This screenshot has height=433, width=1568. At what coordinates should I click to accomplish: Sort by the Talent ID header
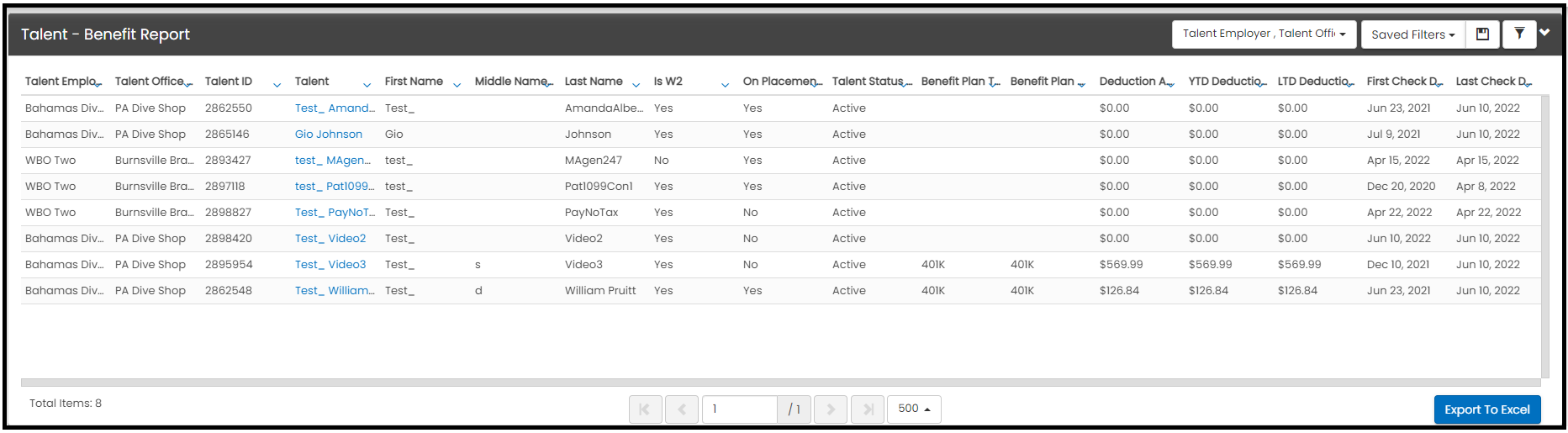(x=229, y=82)
